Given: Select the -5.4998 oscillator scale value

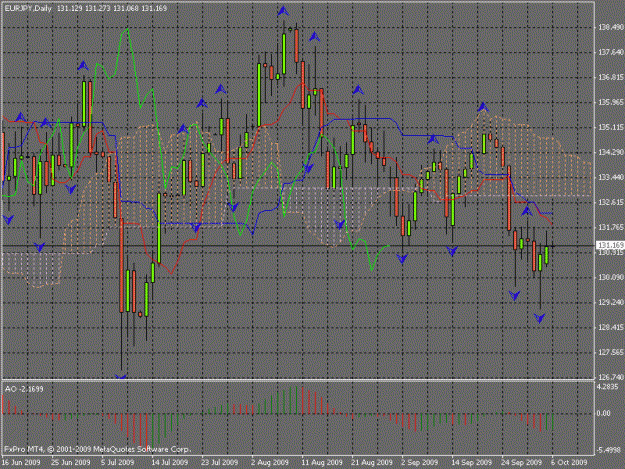Looking at the screenshot, I should (x=609, y=450).
